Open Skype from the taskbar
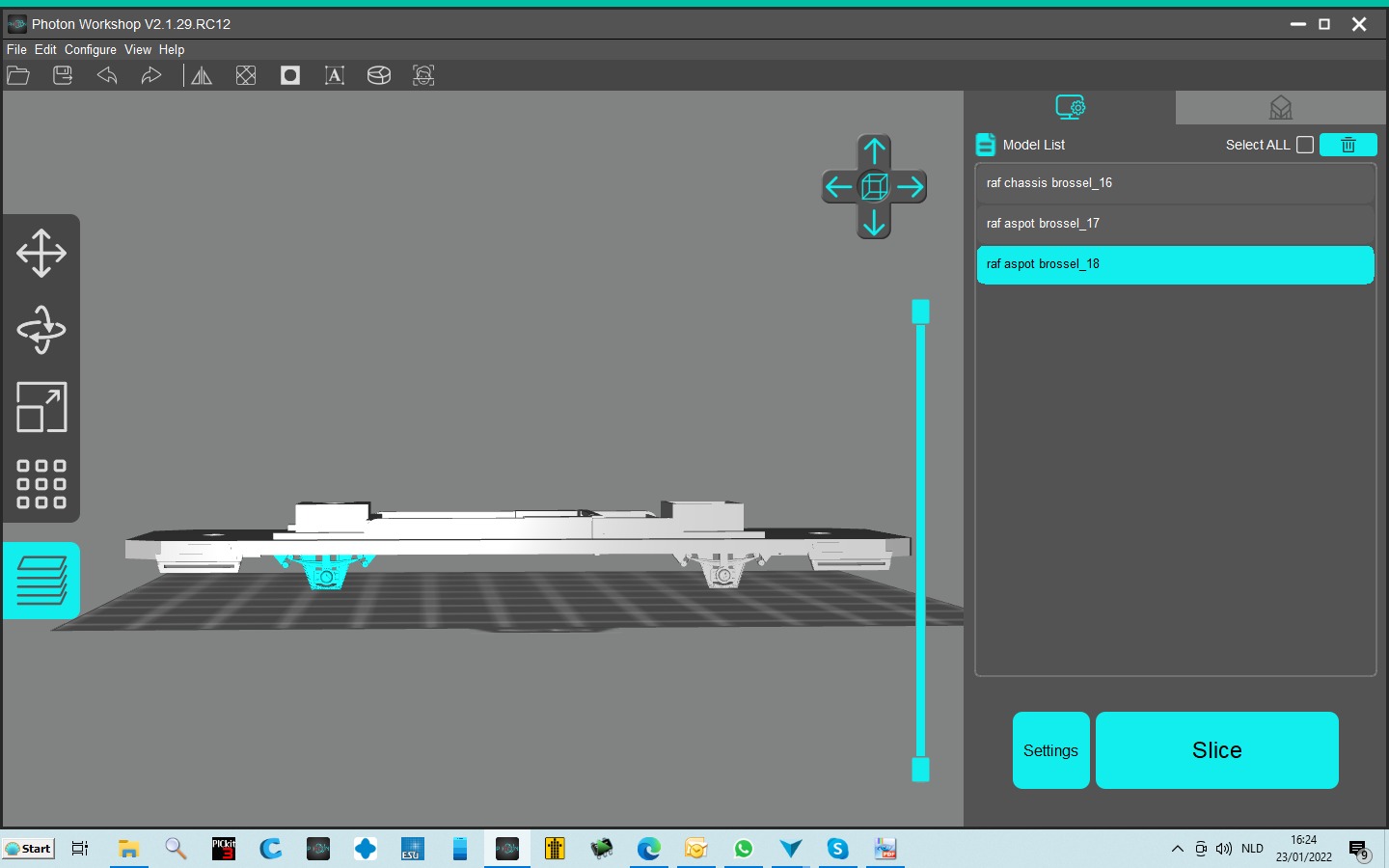The height and width of the screenshot is (868, 1389). (x=837, y=849)
